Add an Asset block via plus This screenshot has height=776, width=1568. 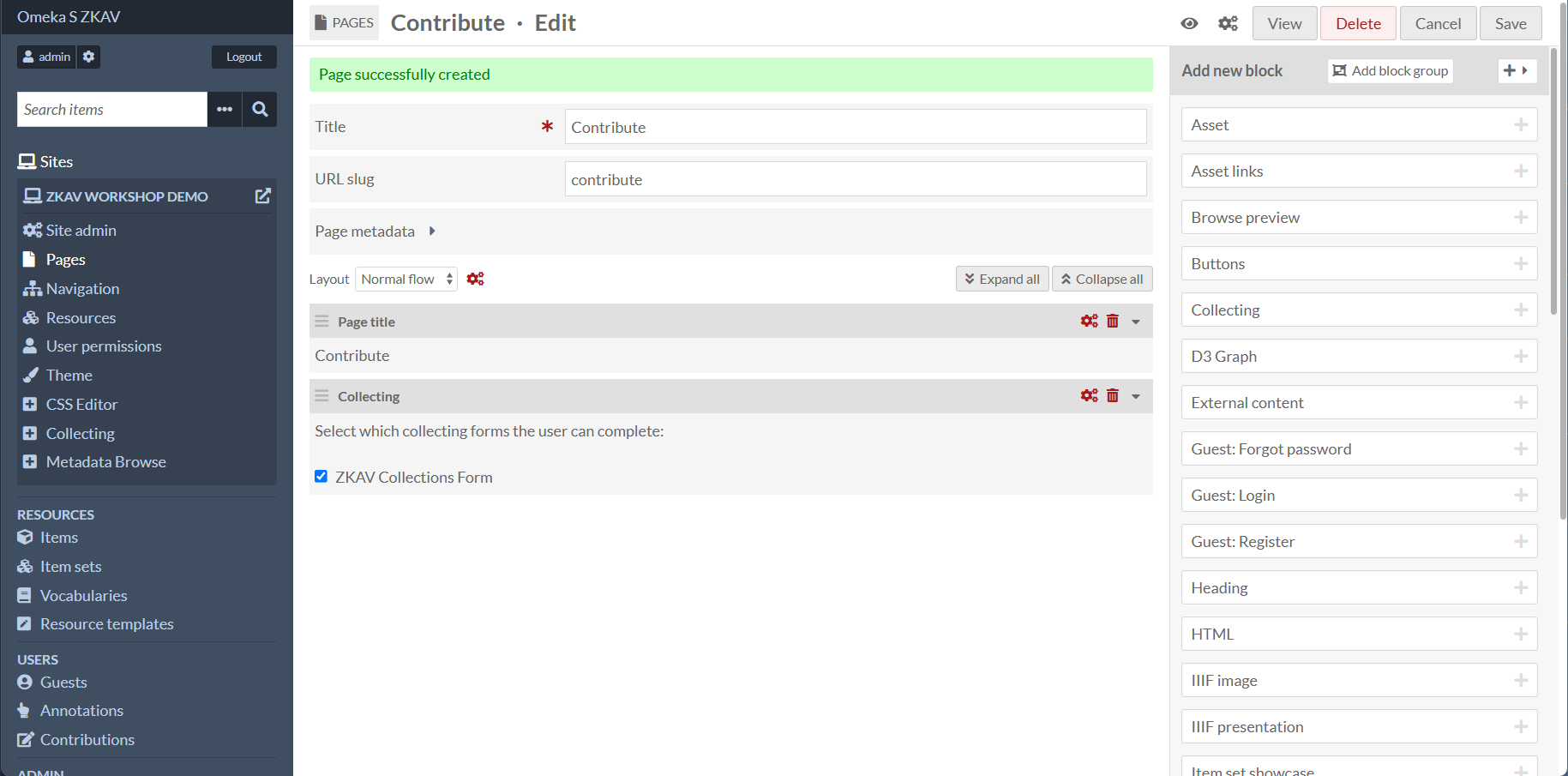[1521, 124]
